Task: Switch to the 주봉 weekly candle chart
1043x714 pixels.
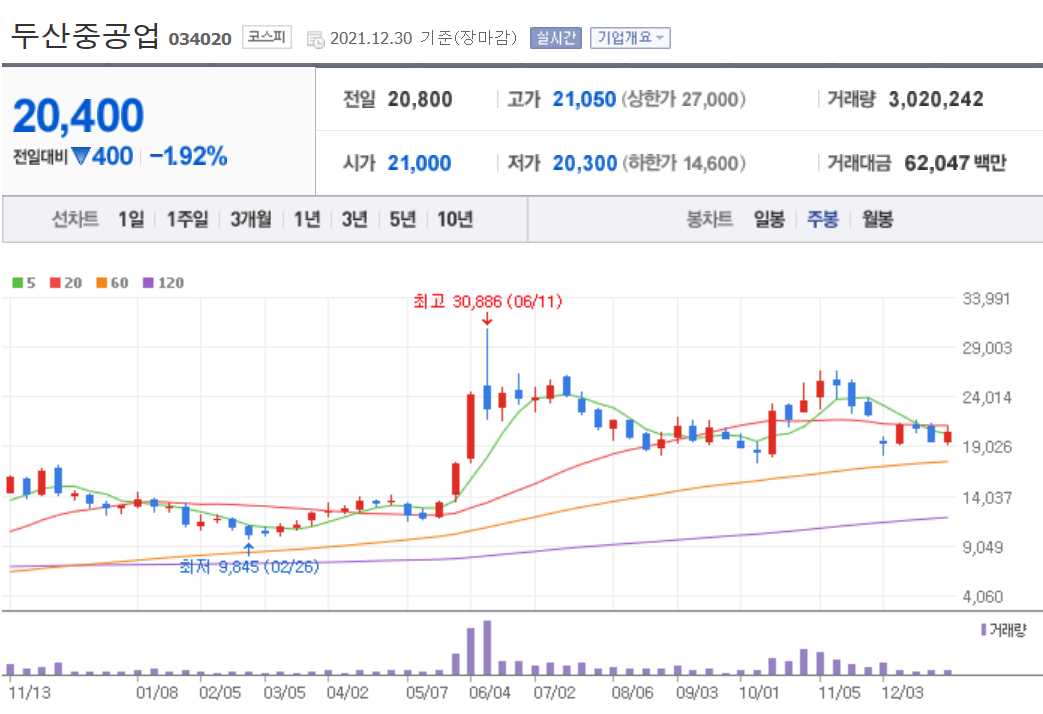Action: pyautogui.click(x=823, y=219)
